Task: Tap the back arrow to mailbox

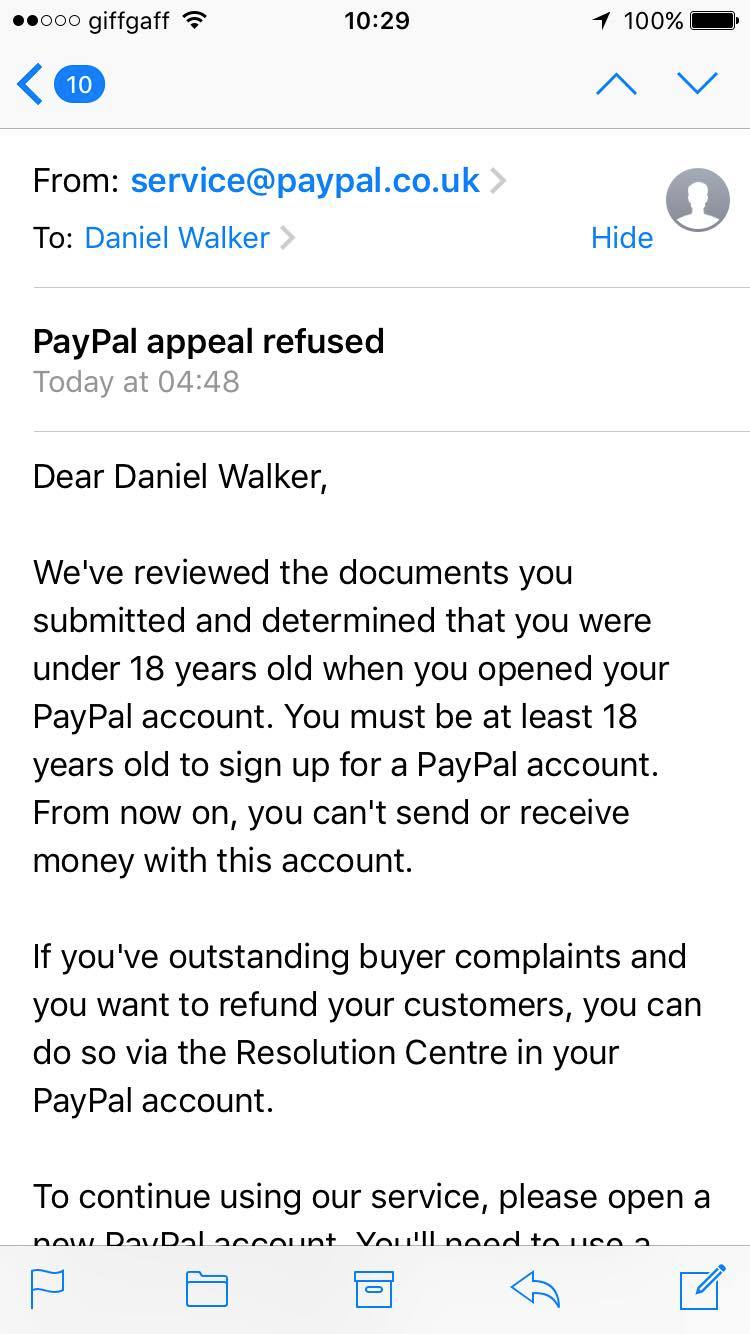Action: click(30, 84)
